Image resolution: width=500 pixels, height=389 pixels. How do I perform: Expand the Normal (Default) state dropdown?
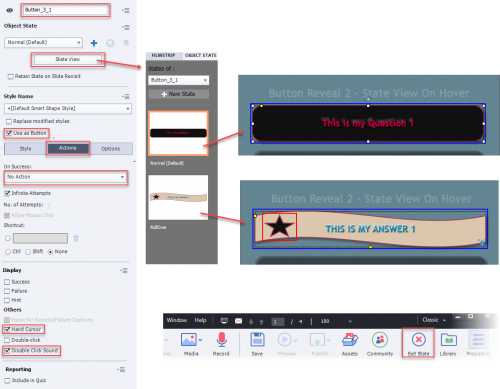(43, 42)
